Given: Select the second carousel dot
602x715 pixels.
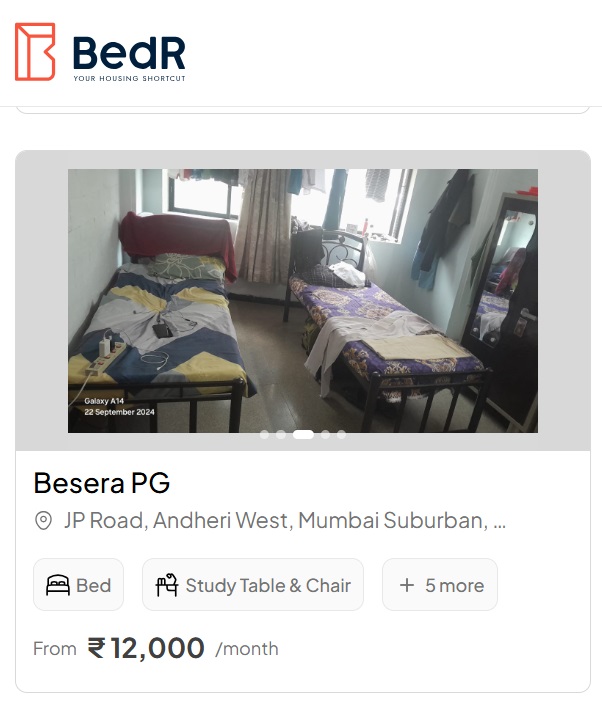Looking at the screenshot, I should pyautogui.click(x=281, y=435).
